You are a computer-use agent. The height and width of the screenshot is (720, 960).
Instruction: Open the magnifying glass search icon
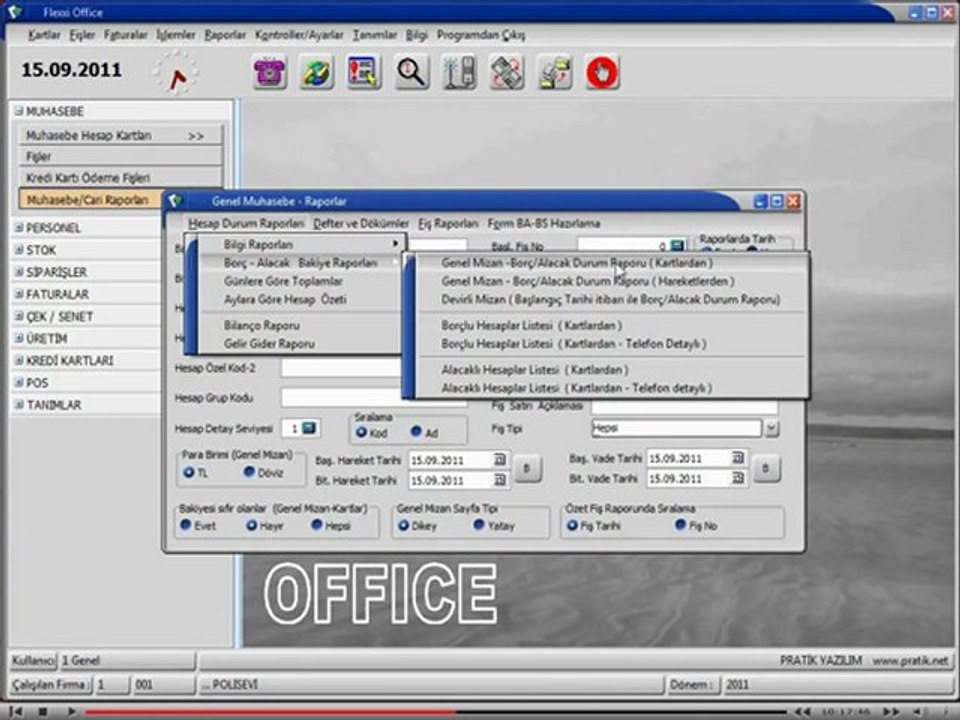[x=411, y=72]
